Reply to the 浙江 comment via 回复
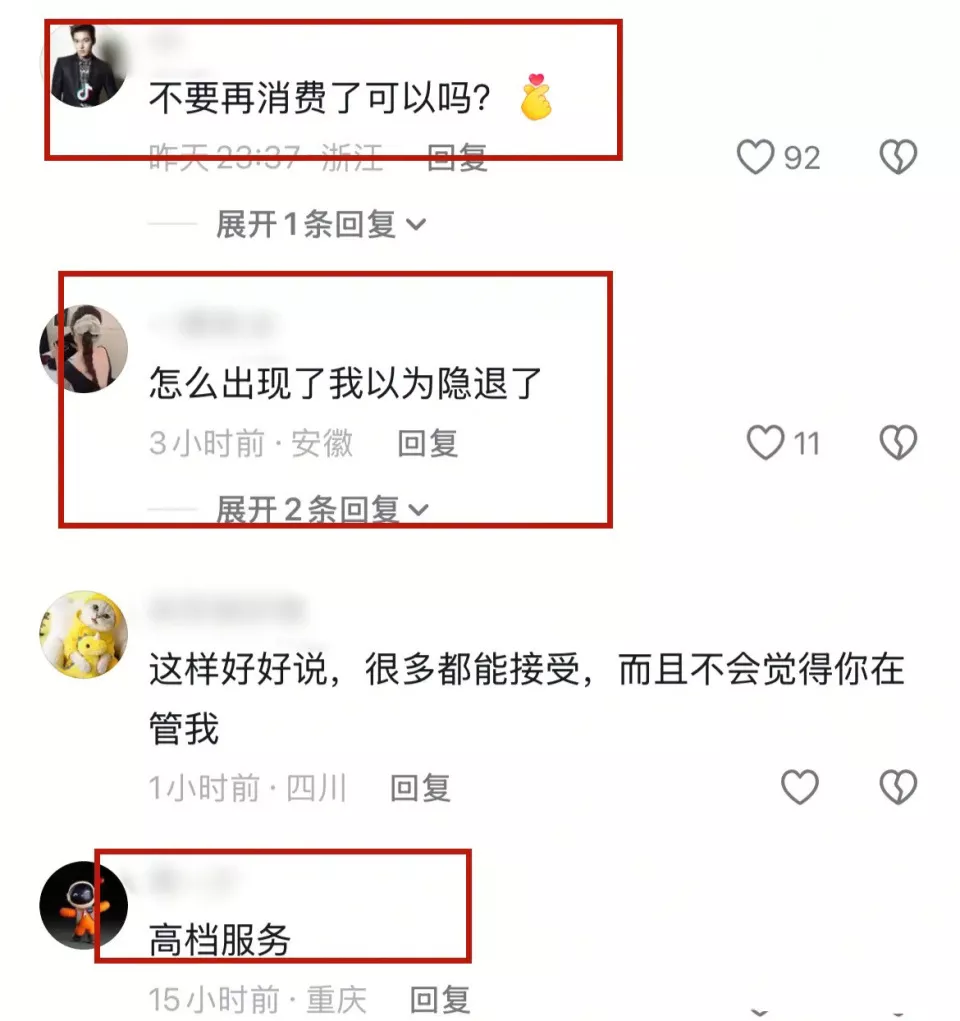960x1021 pixels. click(x=457, y=158)
